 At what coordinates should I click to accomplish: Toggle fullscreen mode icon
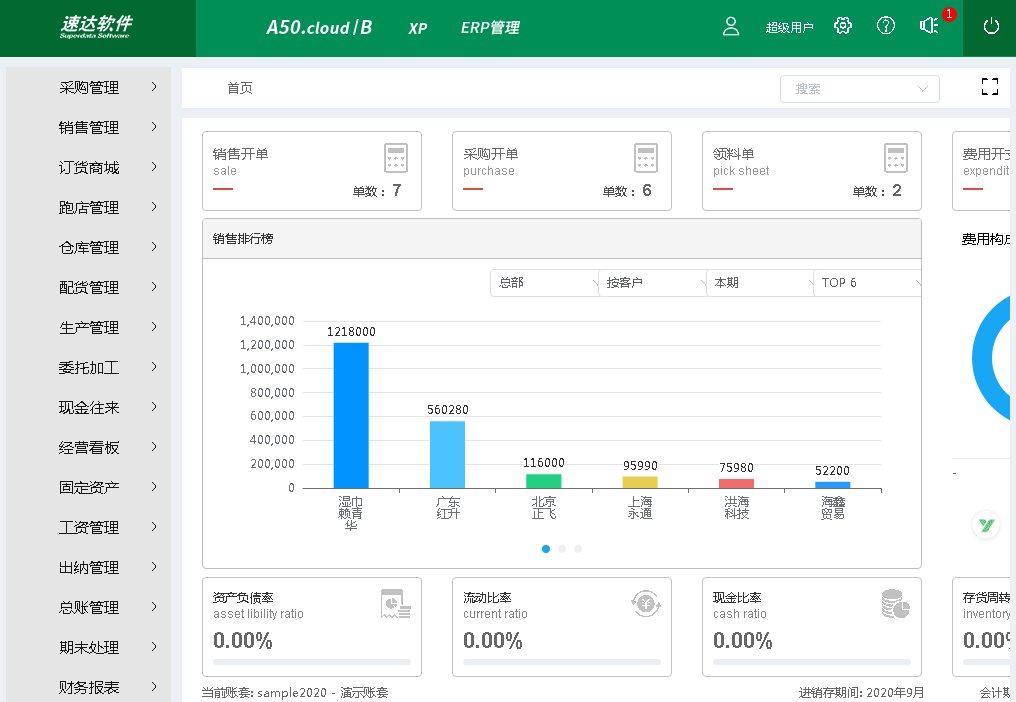990,87
